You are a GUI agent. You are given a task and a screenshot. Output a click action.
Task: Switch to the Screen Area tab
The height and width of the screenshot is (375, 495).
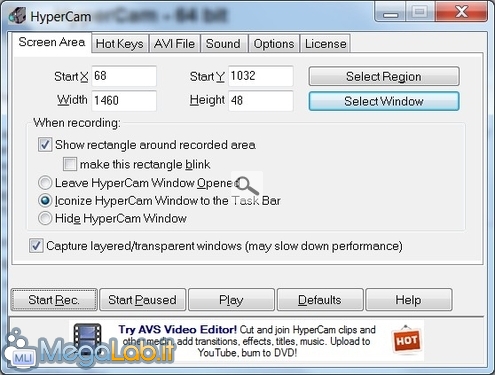coord(52,42)
